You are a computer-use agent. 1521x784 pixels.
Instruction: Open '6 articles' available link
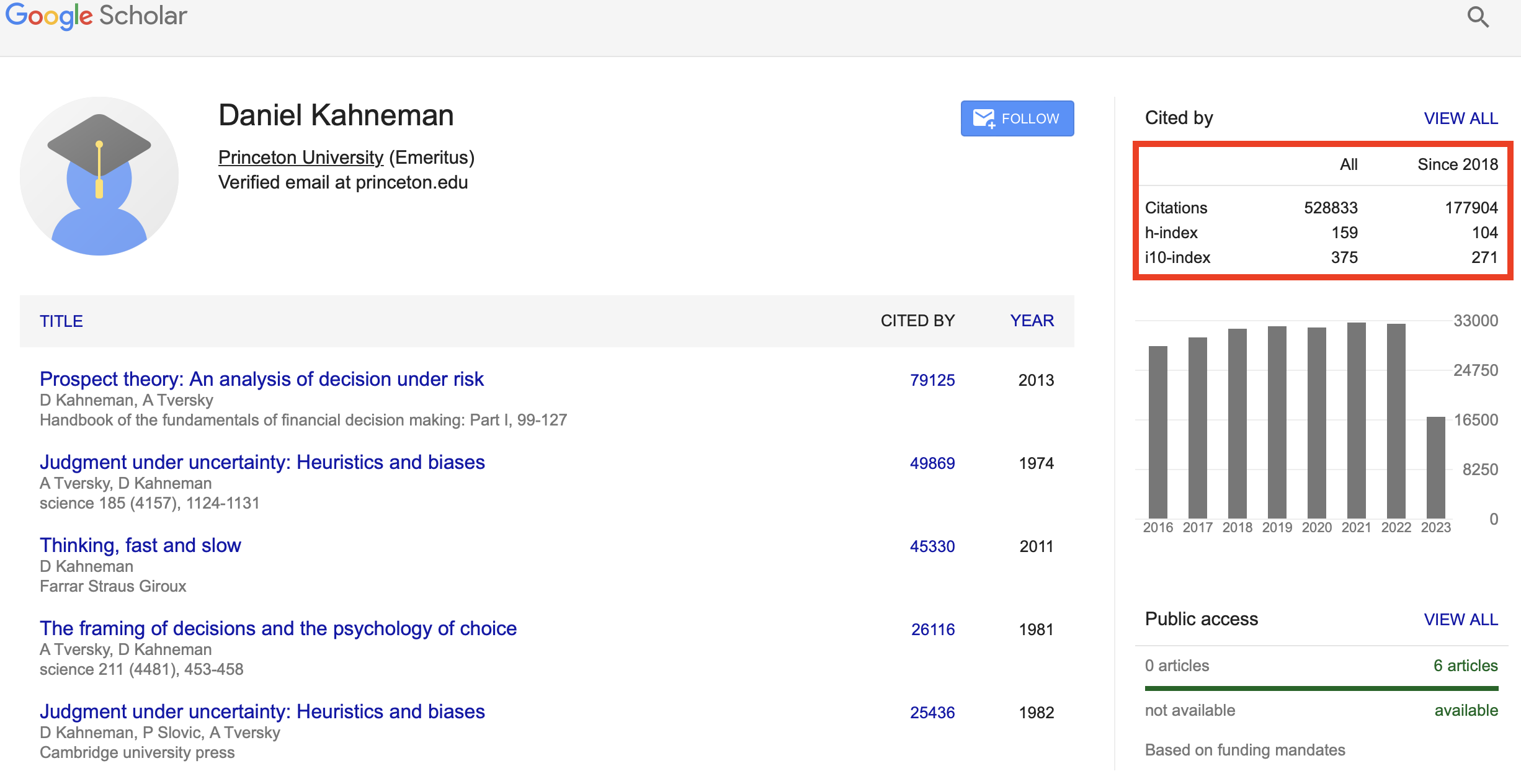point(1466,666)
